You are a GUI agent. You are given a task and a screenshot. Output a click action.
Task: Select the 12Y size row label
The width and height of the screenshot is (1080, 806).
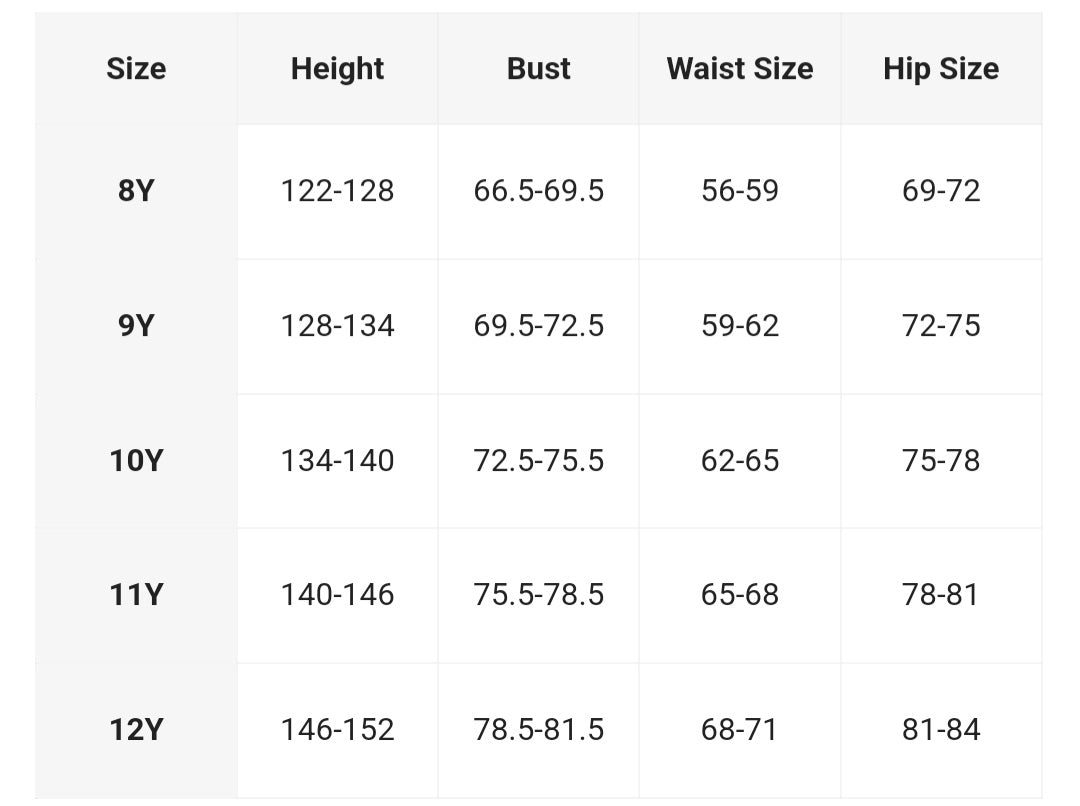136,730
